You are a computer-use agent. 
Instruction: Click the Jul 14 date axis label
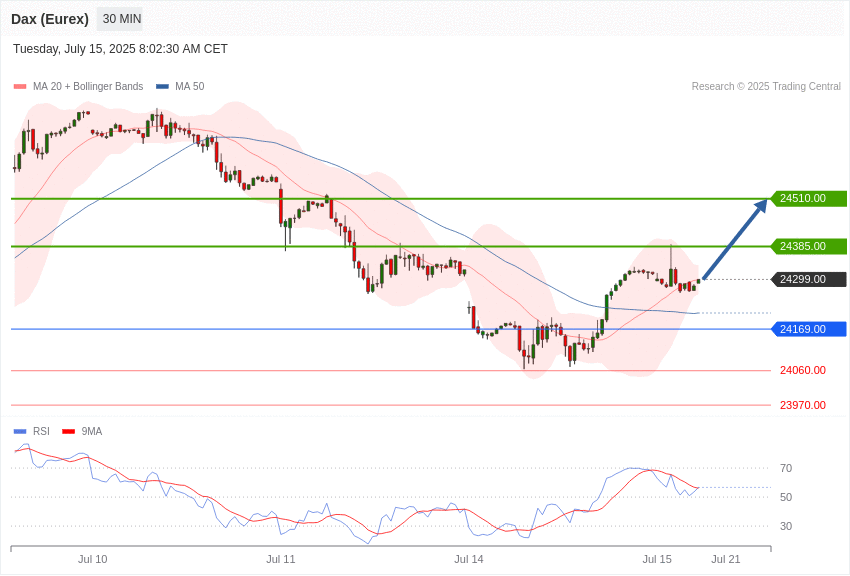pyautogui.click(x=469, y=559)
